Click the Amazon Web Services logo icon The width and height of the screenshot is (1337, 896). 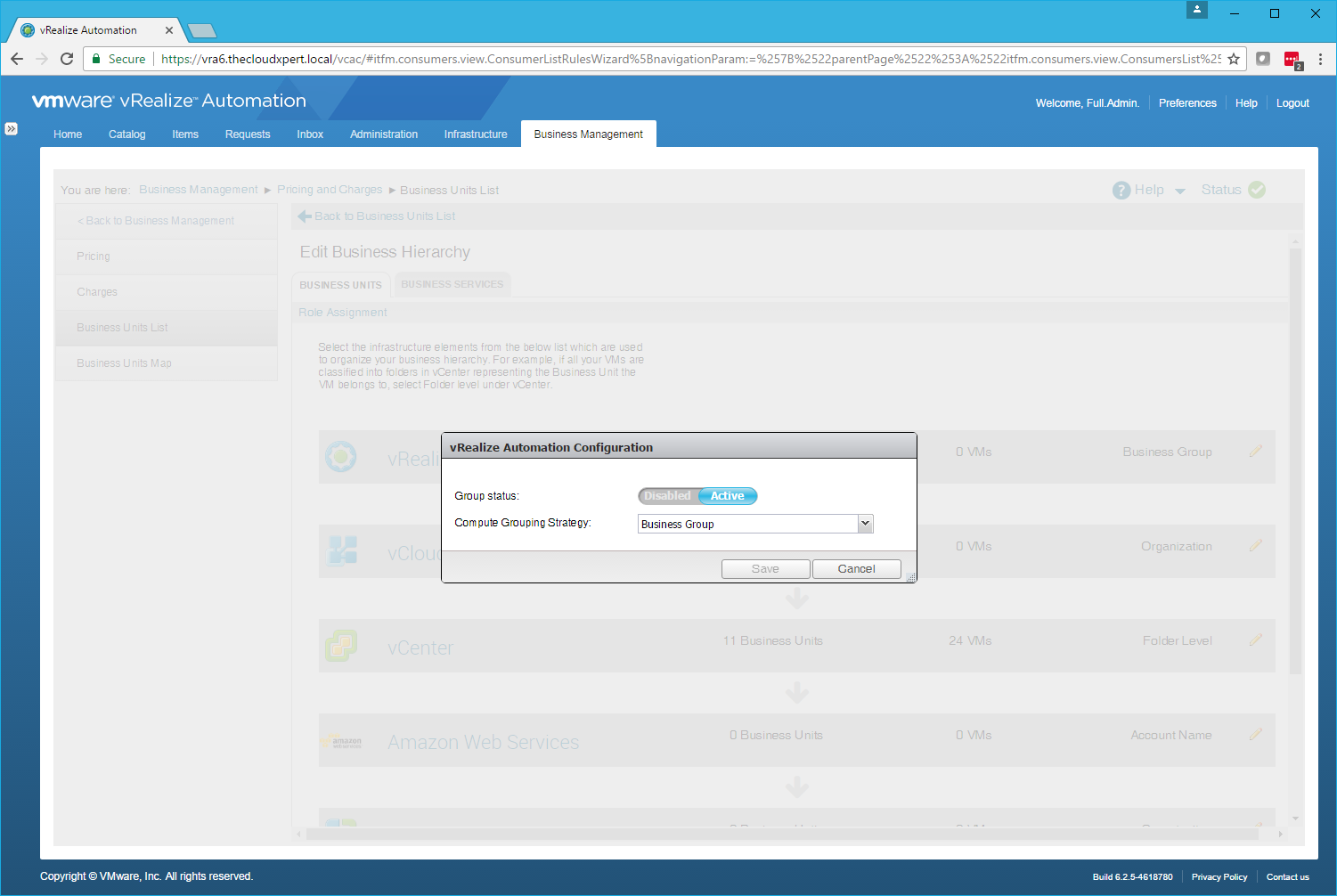[342, 742]
